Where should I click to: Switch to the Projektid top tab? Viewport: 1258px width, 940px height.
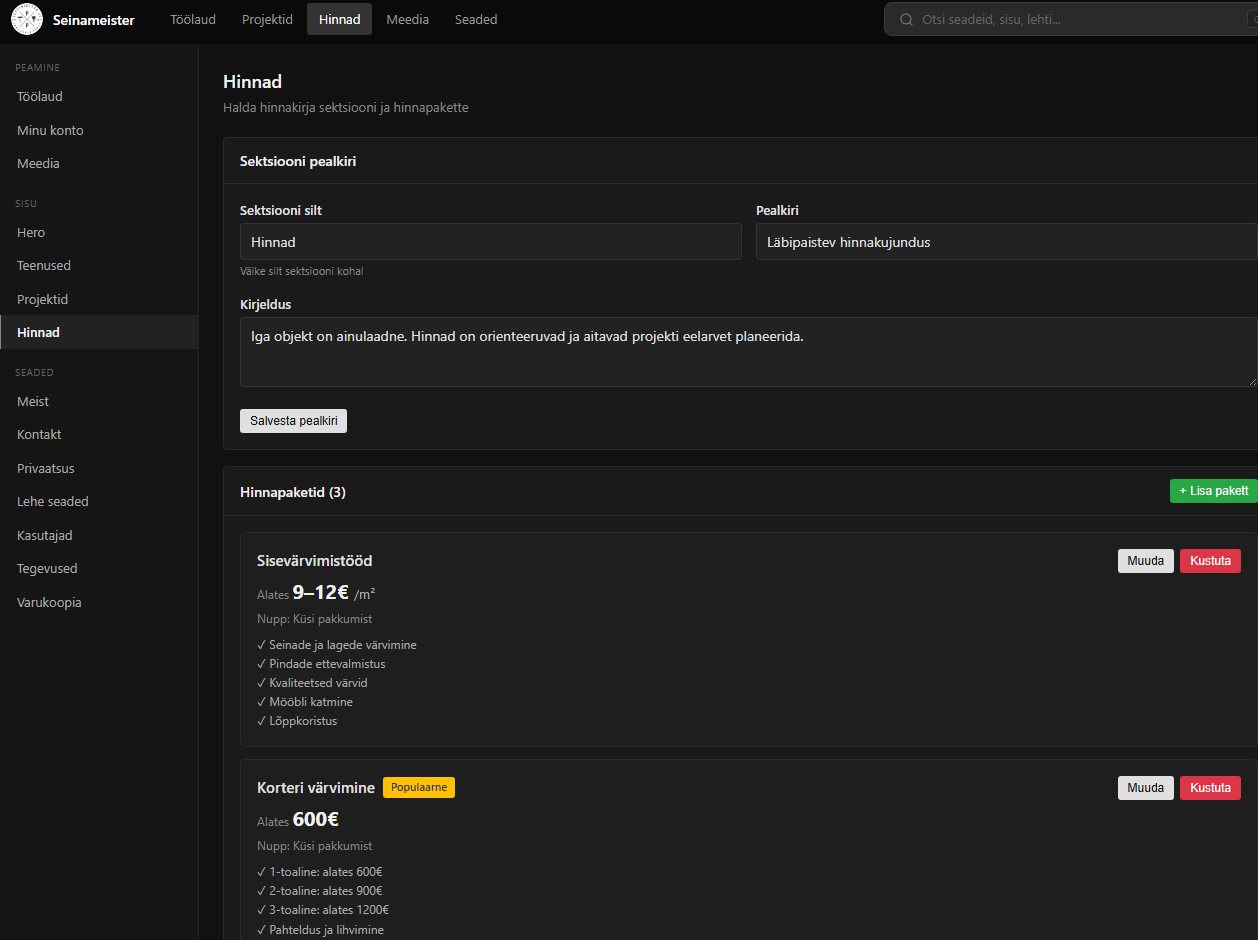[267, 19]
